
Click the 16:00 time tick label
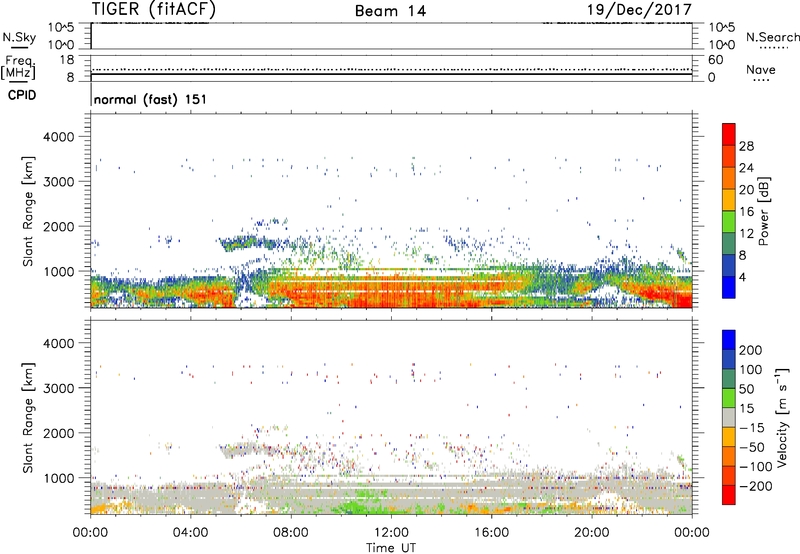coord(491,533)
